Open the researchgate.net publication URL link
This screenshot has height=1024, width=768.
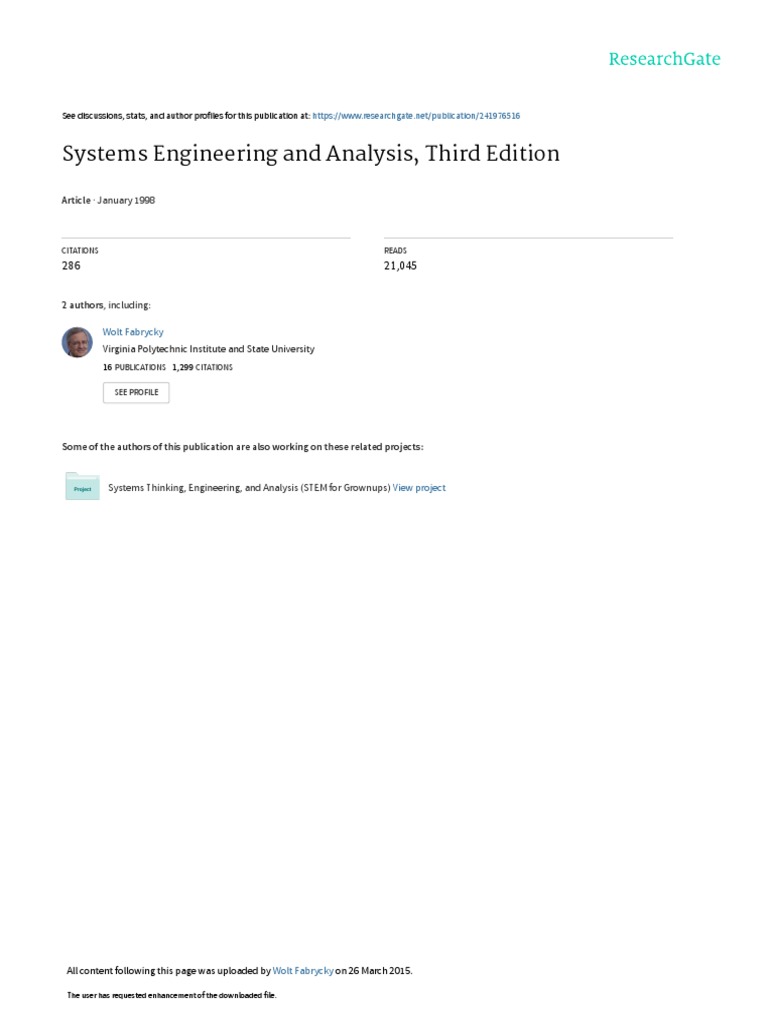point(416,116)
